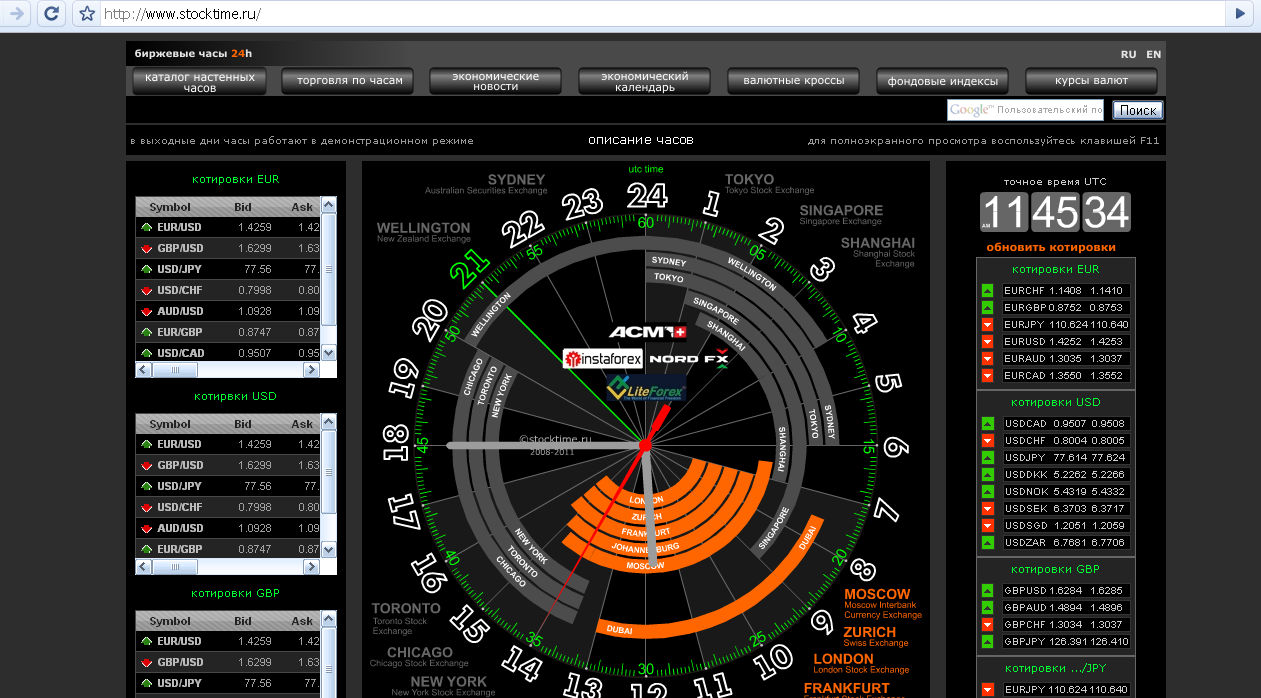Click the arrow icon beside EURCHF
Screen dimensions: 1261x698
pos(987,291)
